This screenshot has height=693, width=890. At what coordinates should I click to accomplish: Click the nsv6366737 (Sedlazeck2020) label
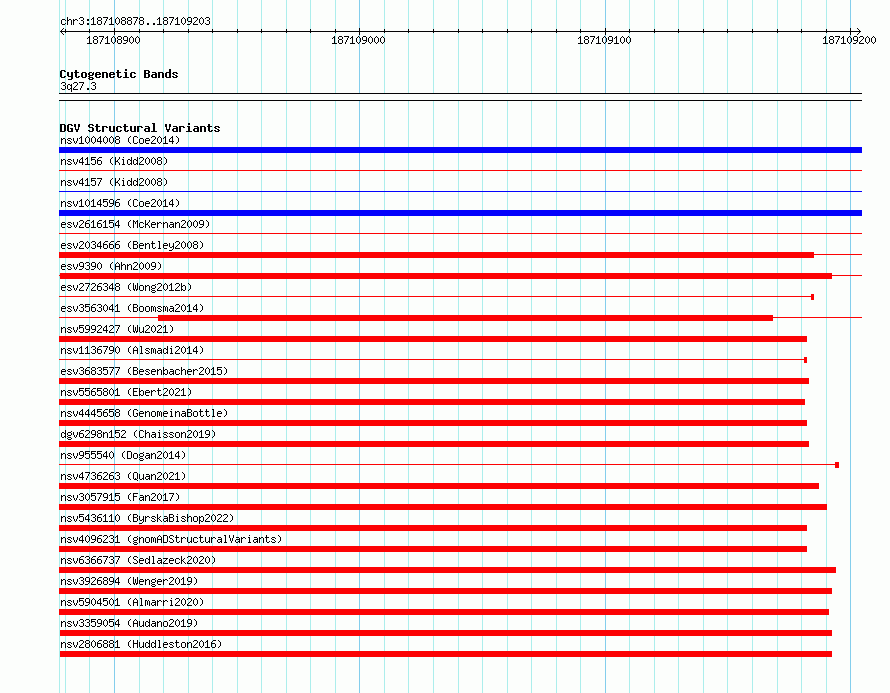[138, 560]
